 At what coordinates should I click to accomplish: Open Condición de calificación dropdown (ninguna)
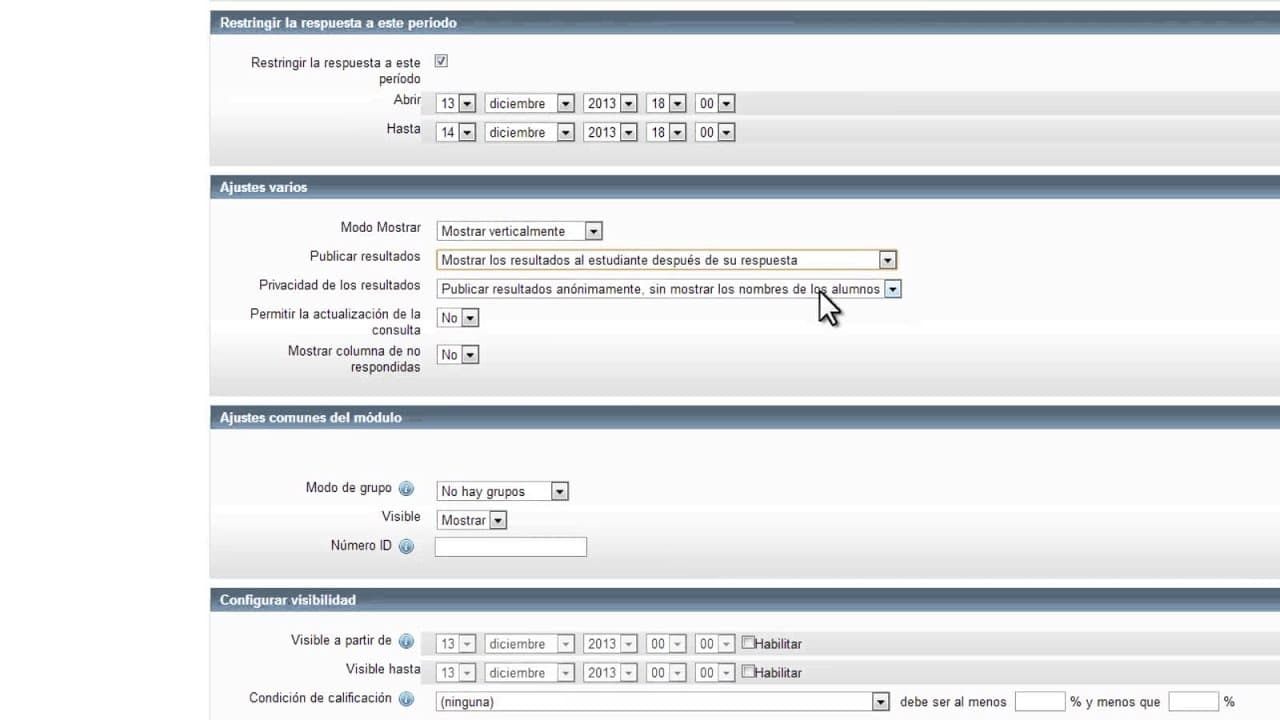click(x=662, y=702)
